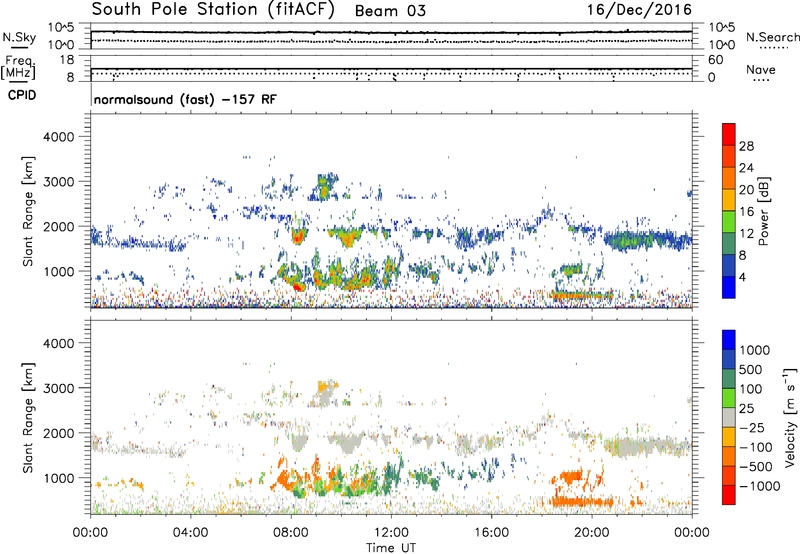Click the '16:00' time tick label

point(491,533)
